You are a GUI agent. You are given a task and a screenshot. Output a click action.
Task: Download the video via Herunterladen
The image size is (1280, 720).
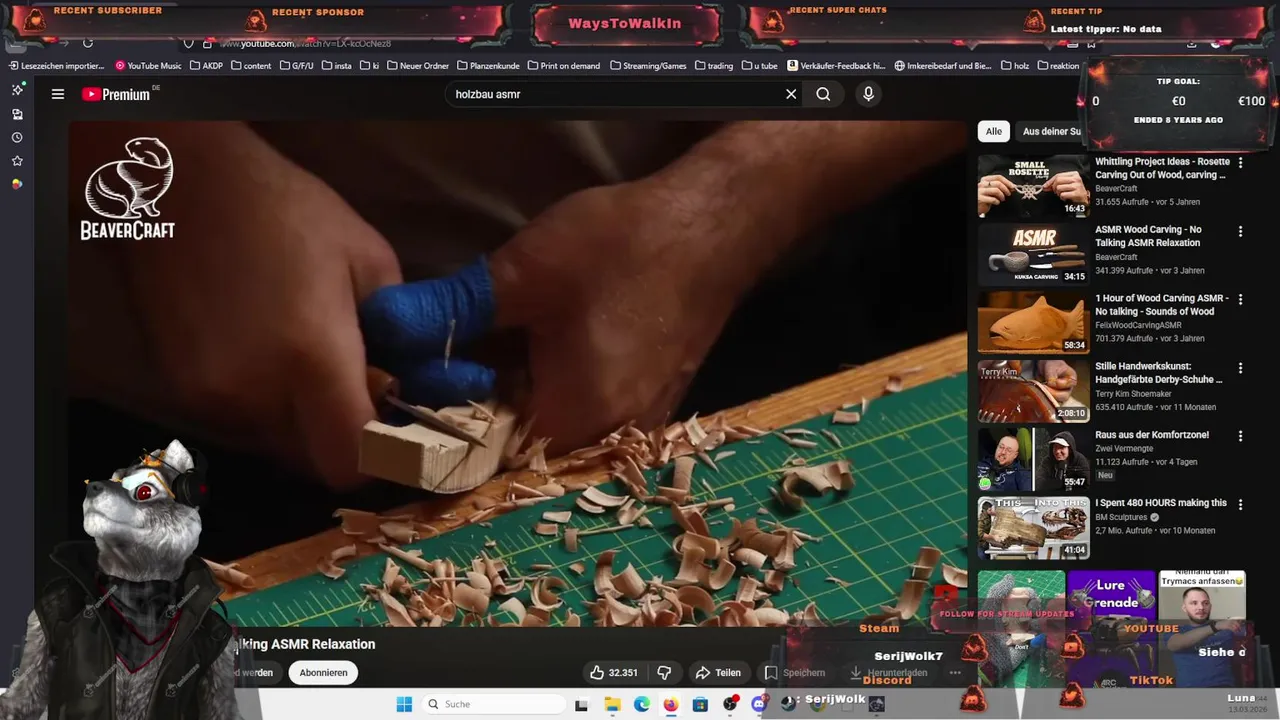click(x=888, y=673)
